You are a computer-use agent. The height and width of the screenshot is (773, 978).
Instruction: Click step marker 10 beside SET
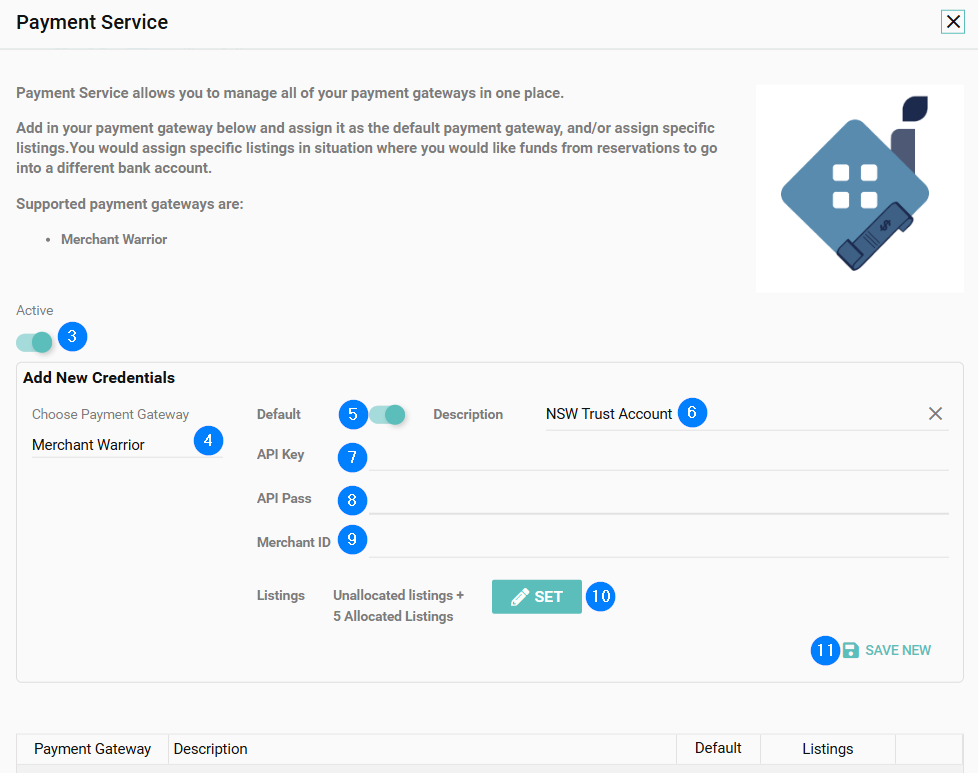coord(600,596)
